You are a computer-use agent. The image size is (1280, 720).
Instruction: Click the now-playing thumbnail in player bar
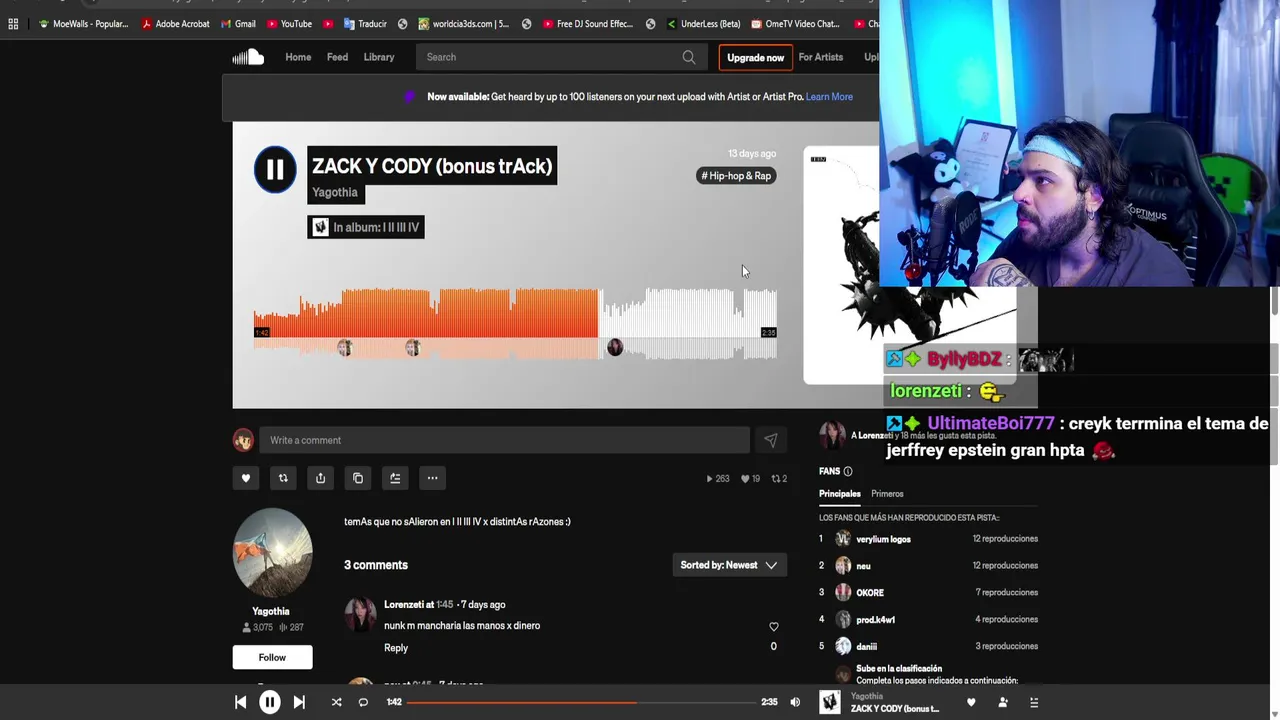tap(830, 702)
